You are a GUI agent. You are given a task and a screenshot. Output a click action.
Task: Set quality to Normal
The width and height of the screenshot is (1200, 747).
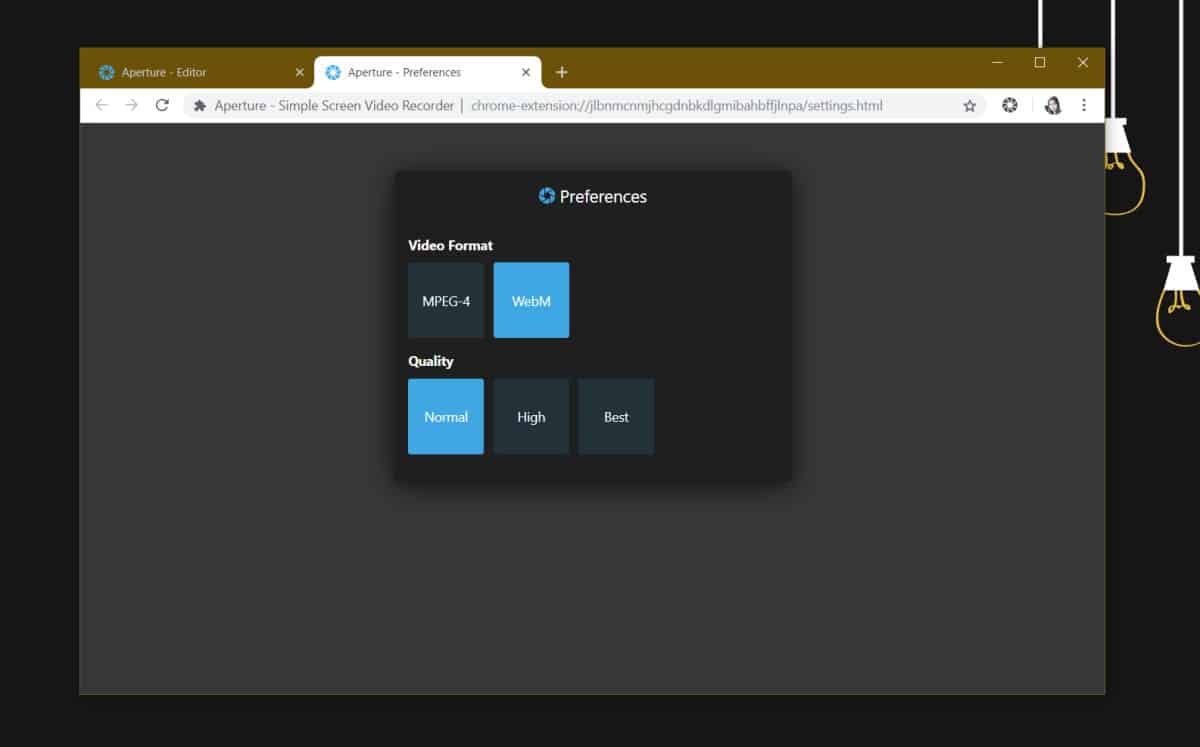point(446,416)
